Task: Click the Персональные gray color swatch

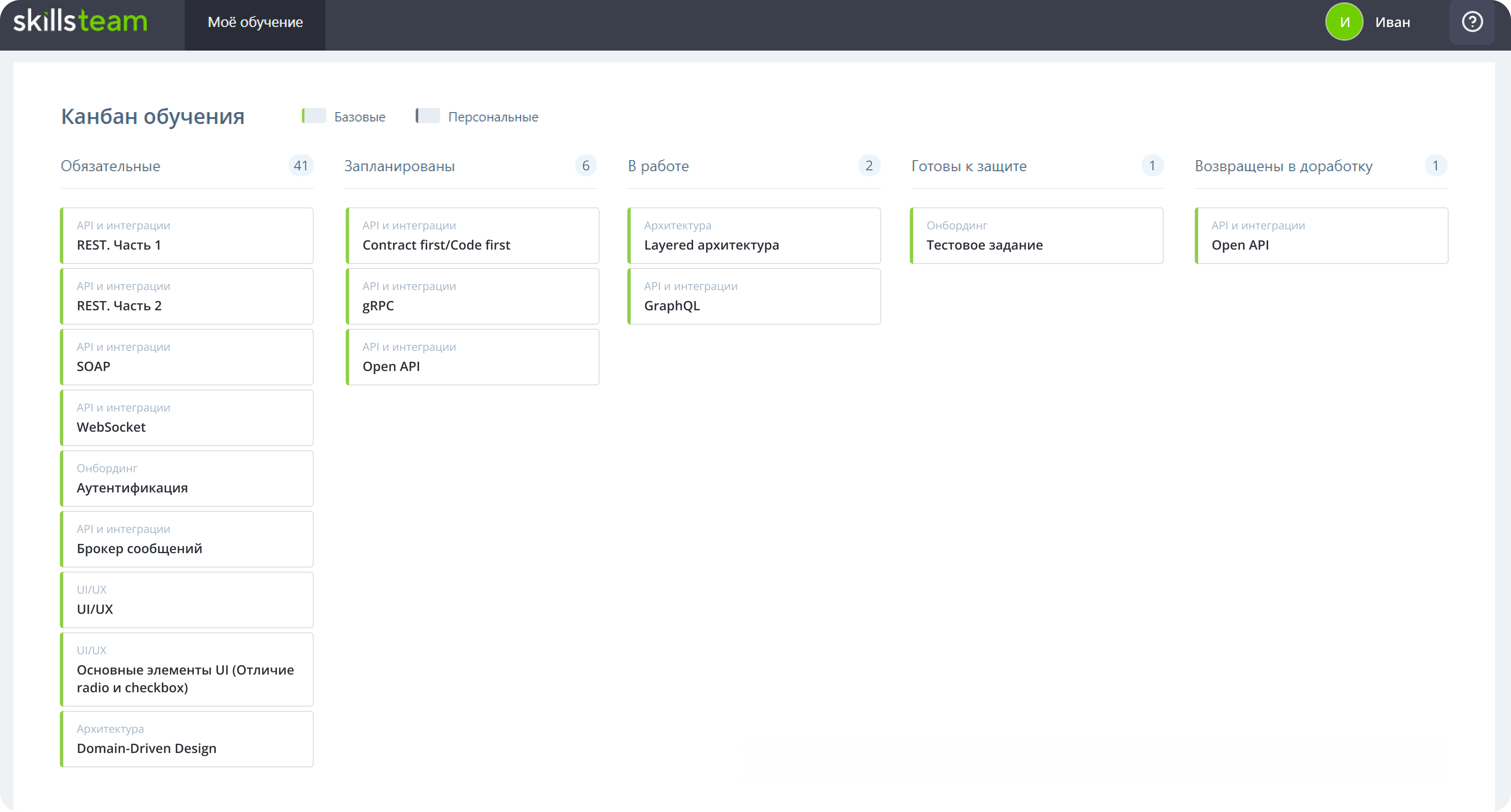Action: [x=427, y=116]
